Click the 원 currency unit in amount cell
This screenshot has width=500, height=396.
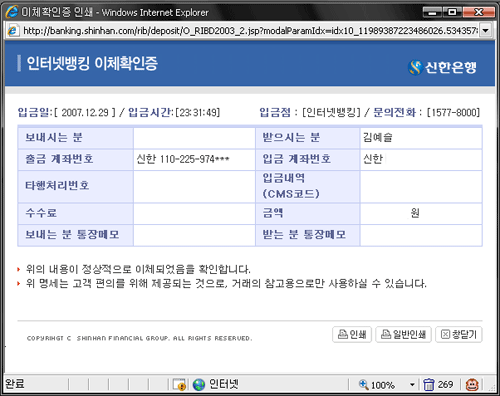pos(415,212)
